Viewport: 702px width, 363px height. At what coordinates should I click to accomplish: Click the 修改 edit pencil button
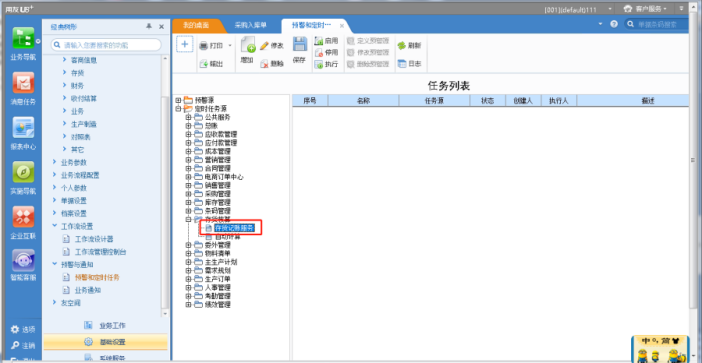(x=272, y=46)
